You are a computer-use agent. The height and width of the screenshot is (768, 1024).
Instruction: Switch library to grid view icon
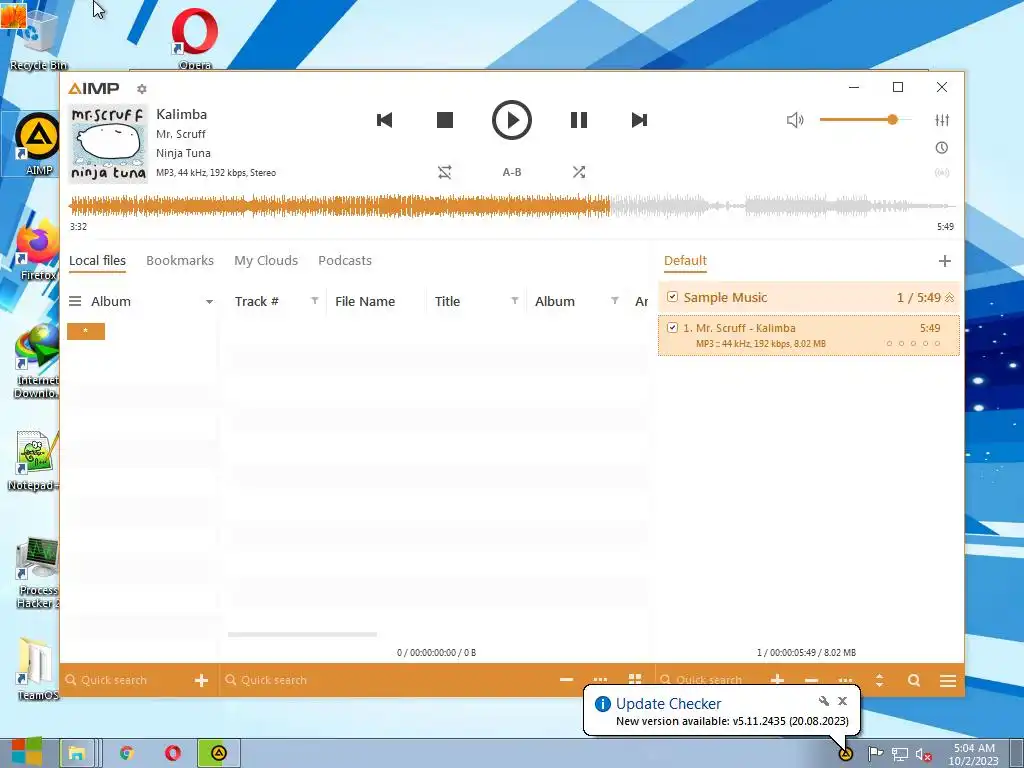pyautogui.click(x=635, y=680)
